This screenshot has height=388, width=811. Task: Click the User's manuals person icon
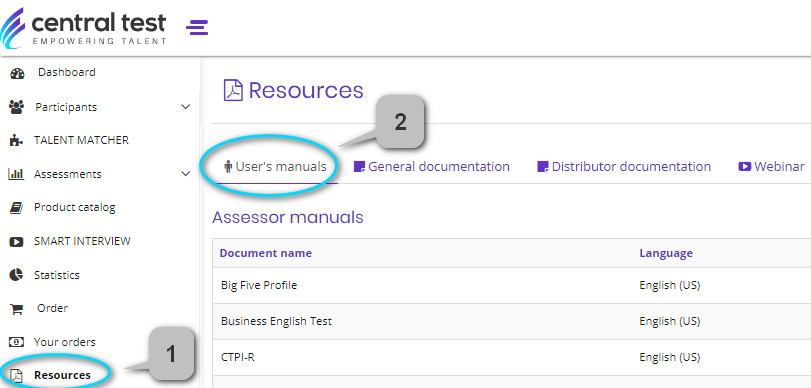click(x=228, y=167)
